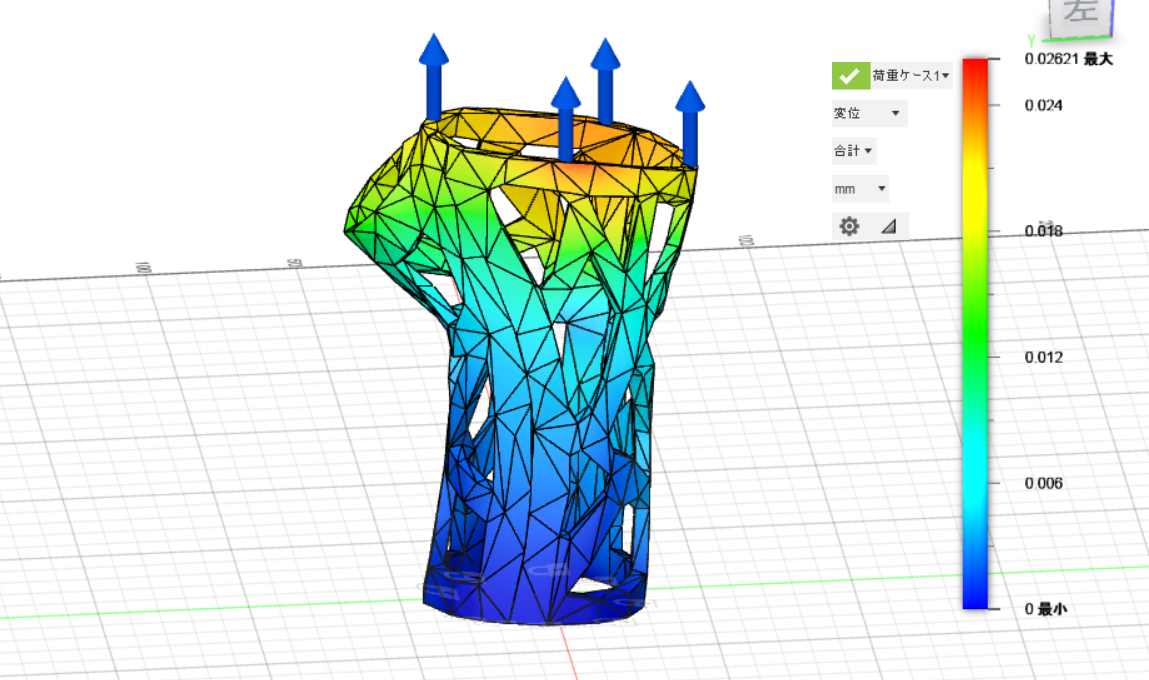
Task: Click the 0.006 legend value
Action: 1043,484
